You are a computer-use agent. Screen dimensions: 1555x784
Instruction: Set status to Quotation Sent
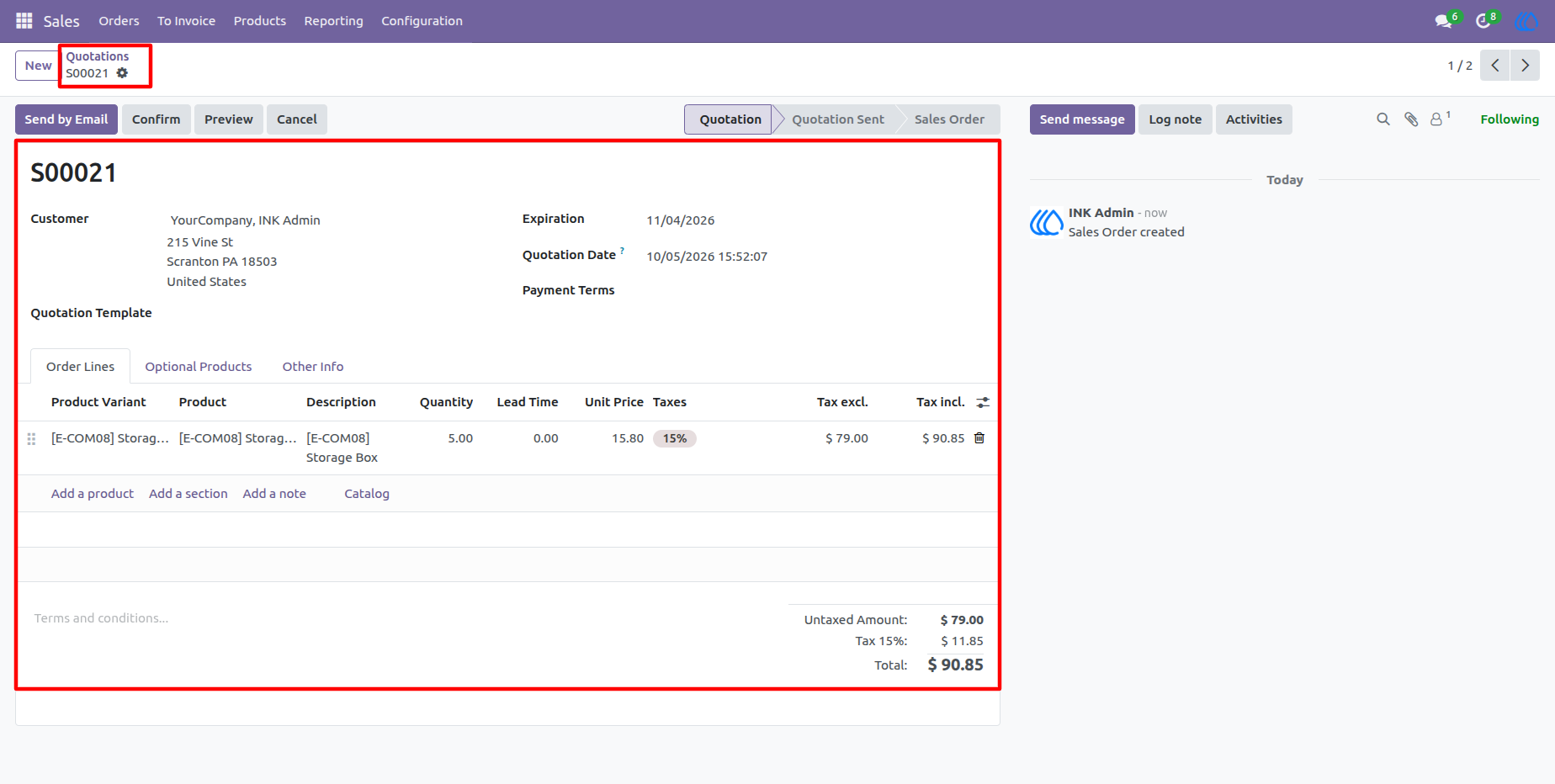(838, 119)
